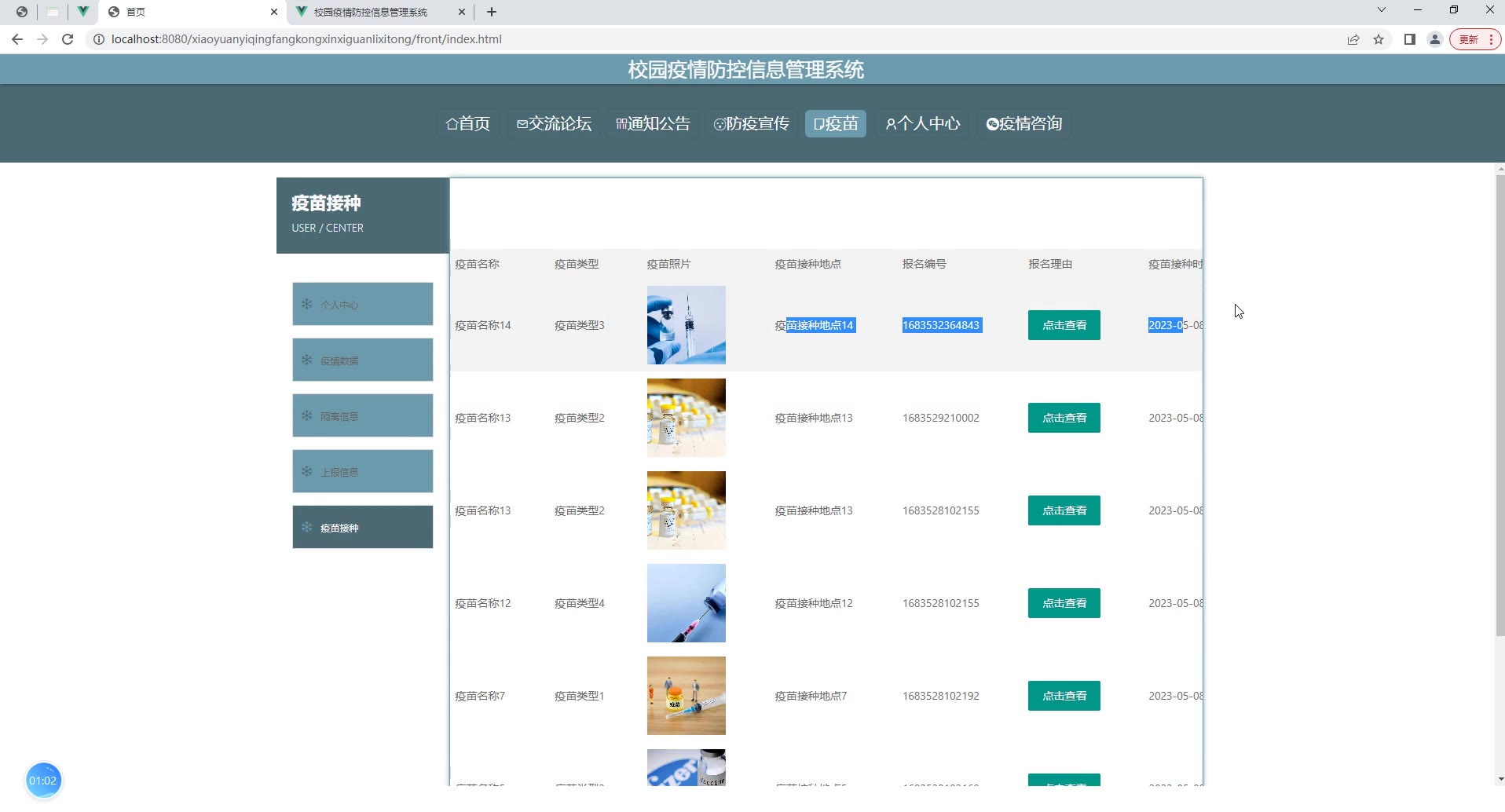The width and height of the screenshot is (1505, 812).
Task: Choose 上报信息 in the sidebar
Action: (363, 471)
